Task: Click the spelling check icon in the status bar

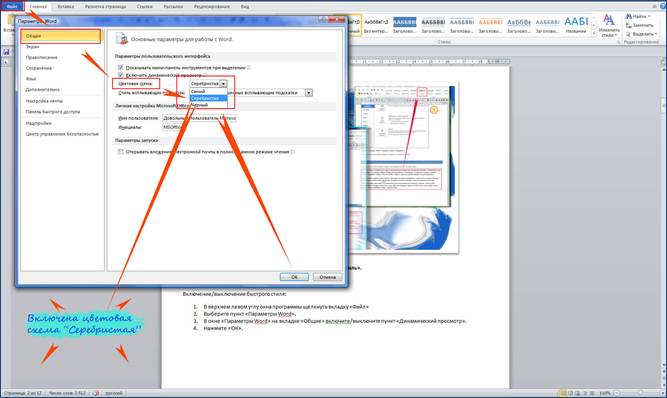Action: (x=96, y=393)
